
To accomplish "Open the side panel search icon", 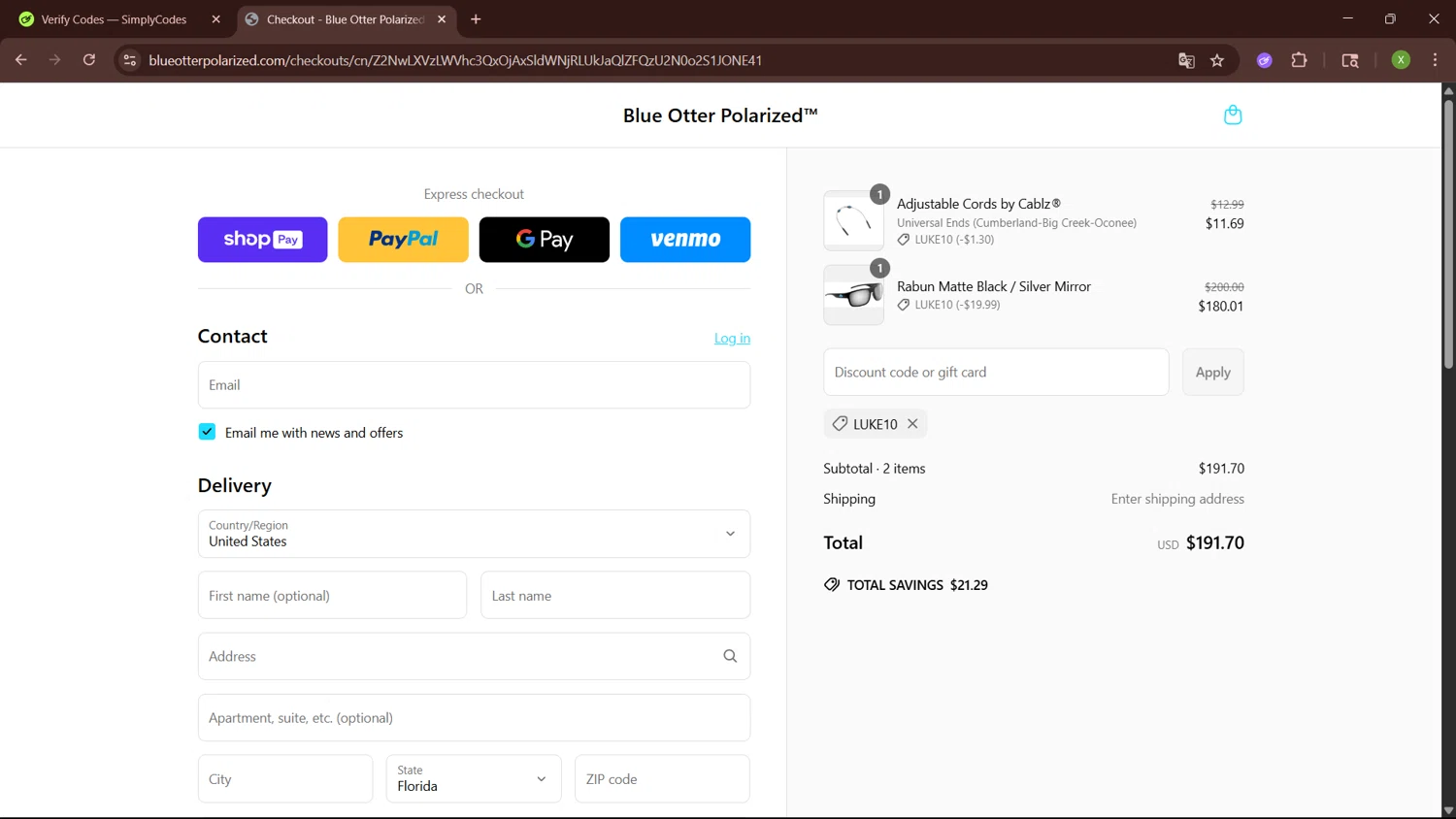I will tap(1349, 60).
